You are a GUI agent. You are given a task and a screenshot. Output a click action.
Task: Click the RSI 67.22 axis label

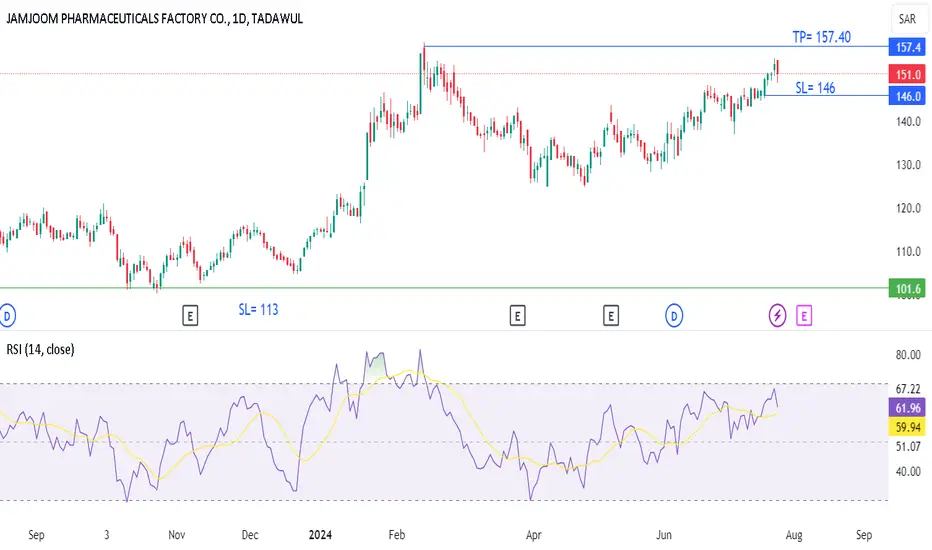point(908,389)
